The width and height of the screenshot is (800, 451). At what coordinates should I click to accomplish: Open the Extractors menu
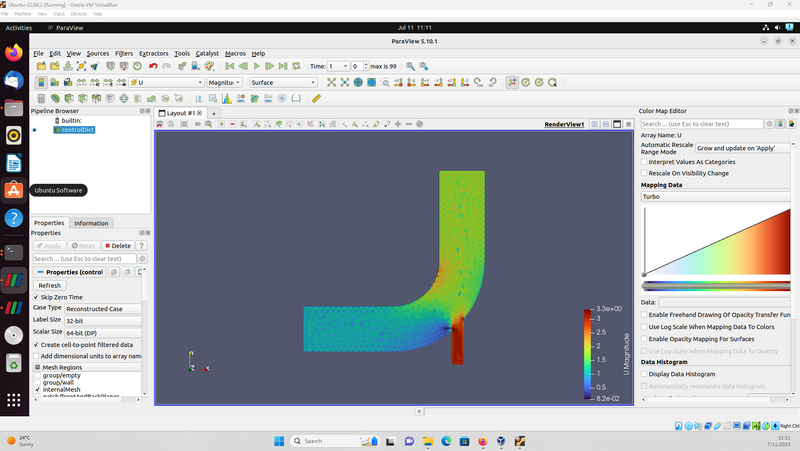[154, 53]
